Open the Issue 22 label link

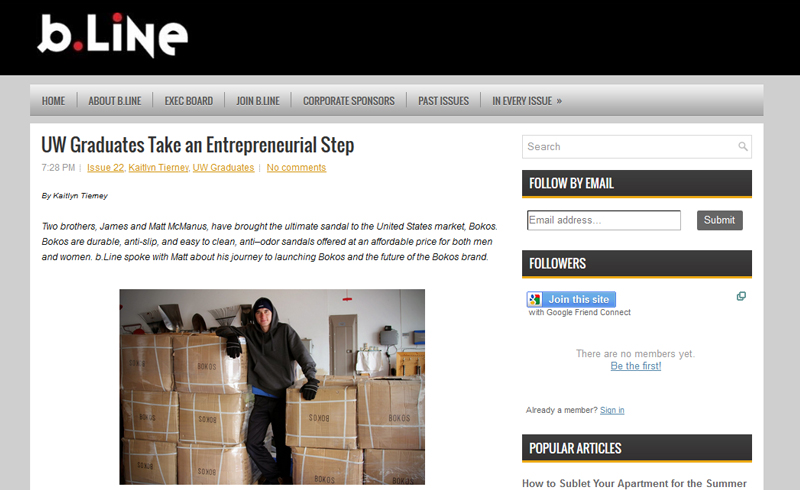[106, 167]
